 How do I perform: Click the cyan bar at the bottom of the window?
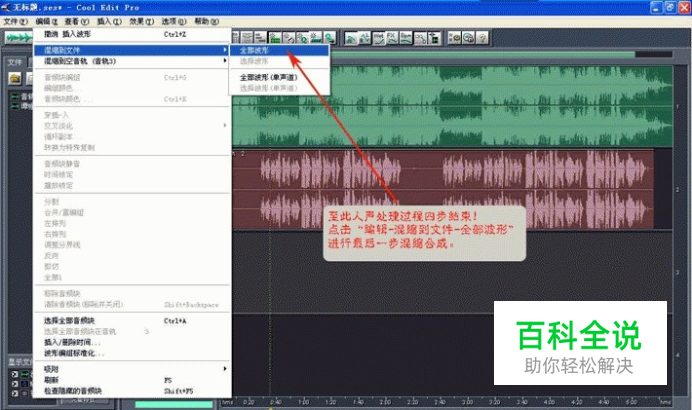point(173,404)
